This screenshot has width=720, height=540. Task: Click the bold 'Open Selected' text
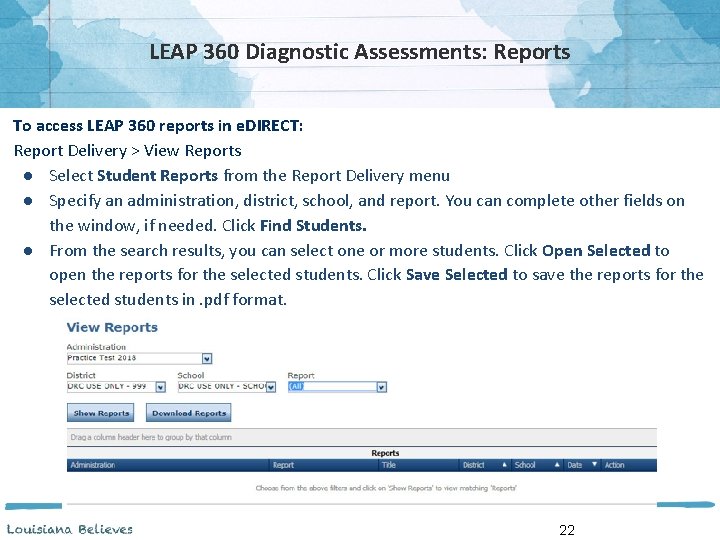(596, 250)
